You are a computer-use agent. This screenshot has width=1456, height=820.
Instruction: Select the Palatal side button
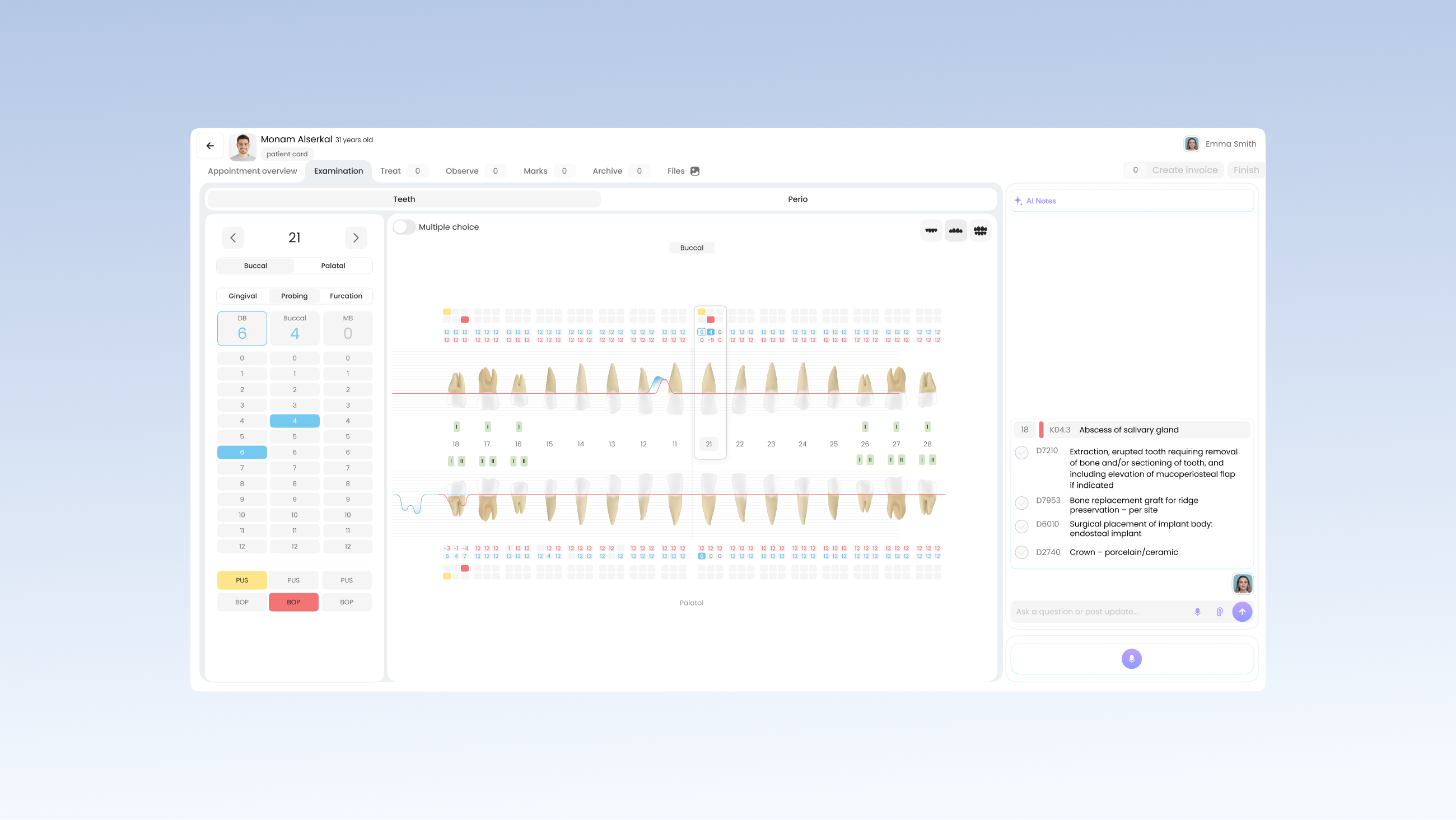333,266
